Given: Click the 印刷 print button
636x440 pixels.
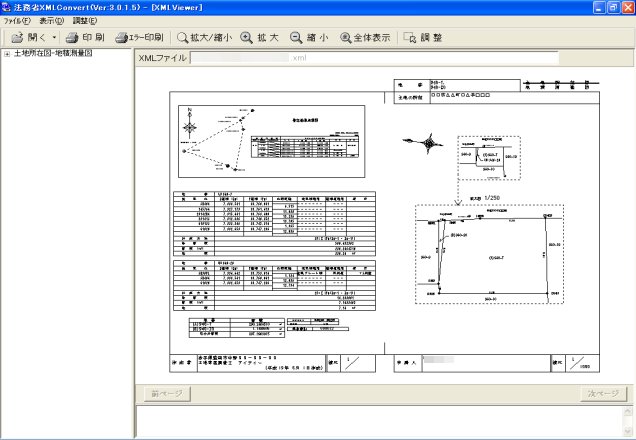Looking at the screenshot, I should pyautogui.click(x=85, y=38).
